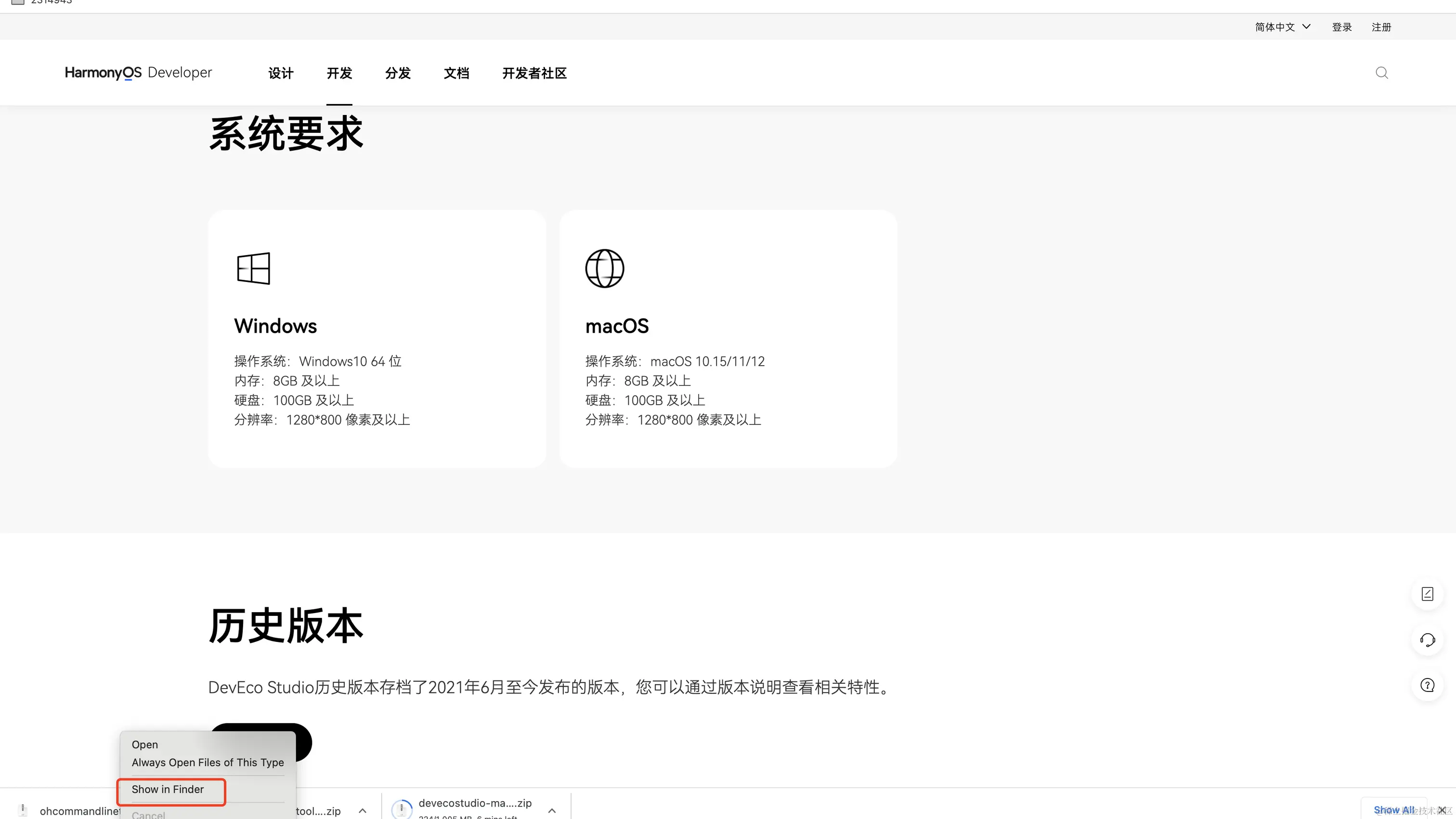
Task: Switch to the 开发 navigation tab
Action: click(339, 73)
